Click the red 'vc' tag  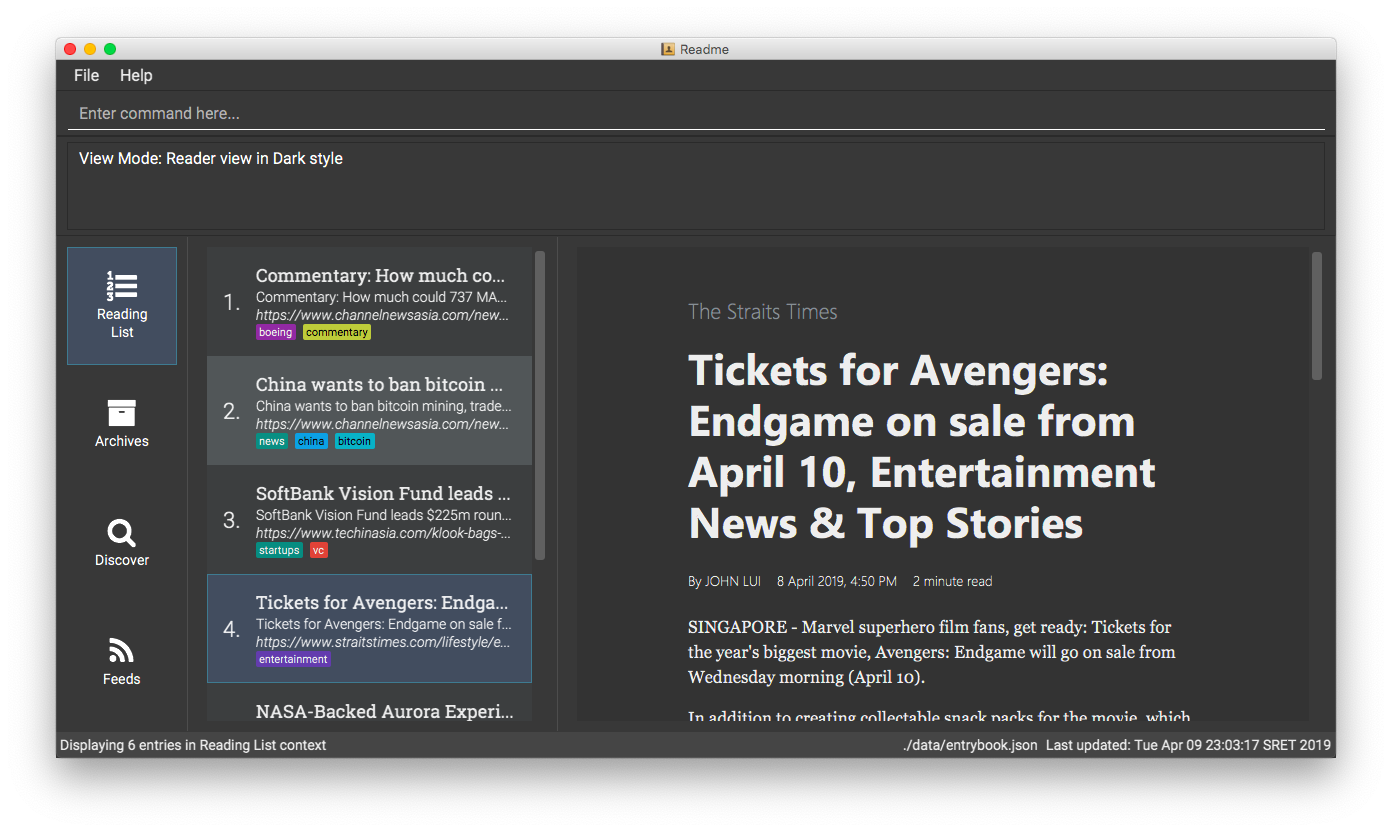[x=319, y=550]
